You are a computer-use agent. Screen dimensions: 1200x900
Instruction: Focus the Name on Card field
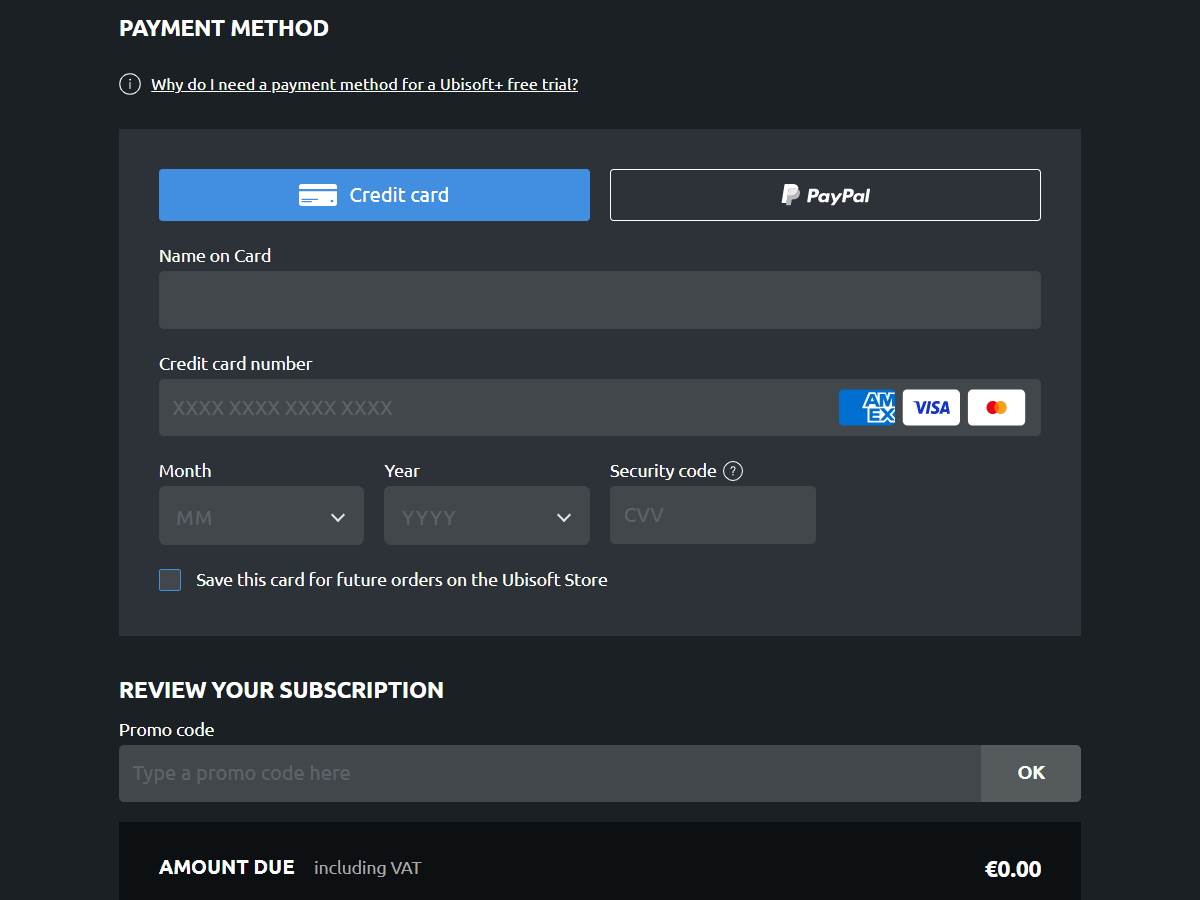[599, 300]
